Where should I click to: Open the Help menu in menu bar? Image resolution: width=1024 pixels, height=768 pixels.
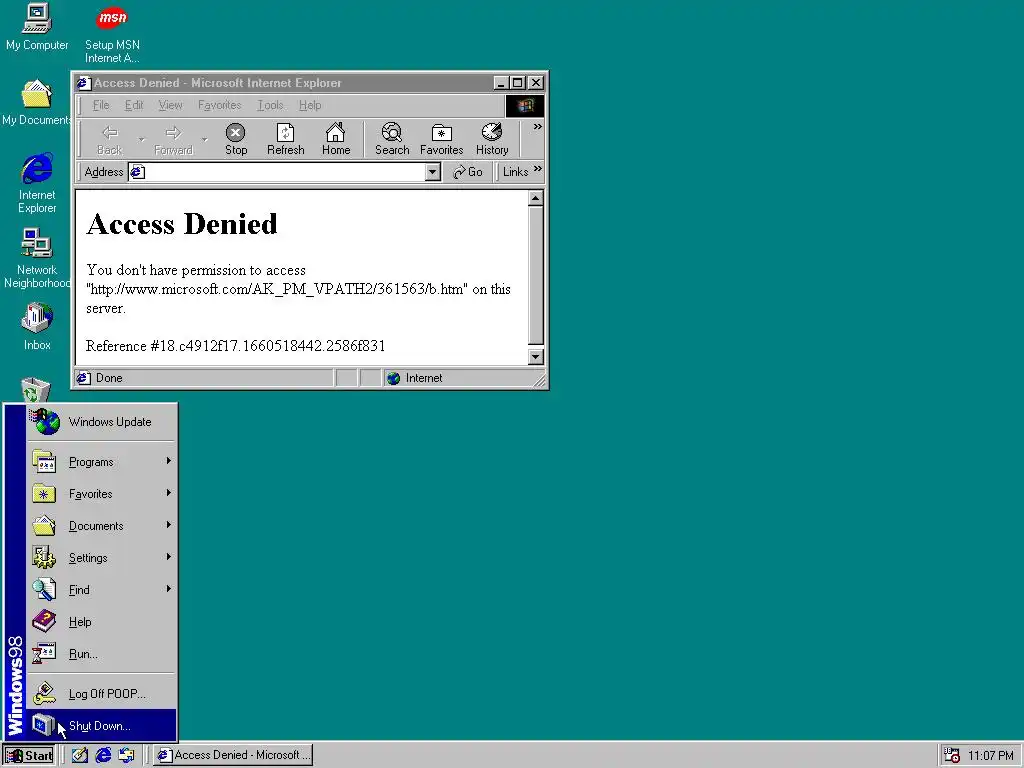point(310,105)
